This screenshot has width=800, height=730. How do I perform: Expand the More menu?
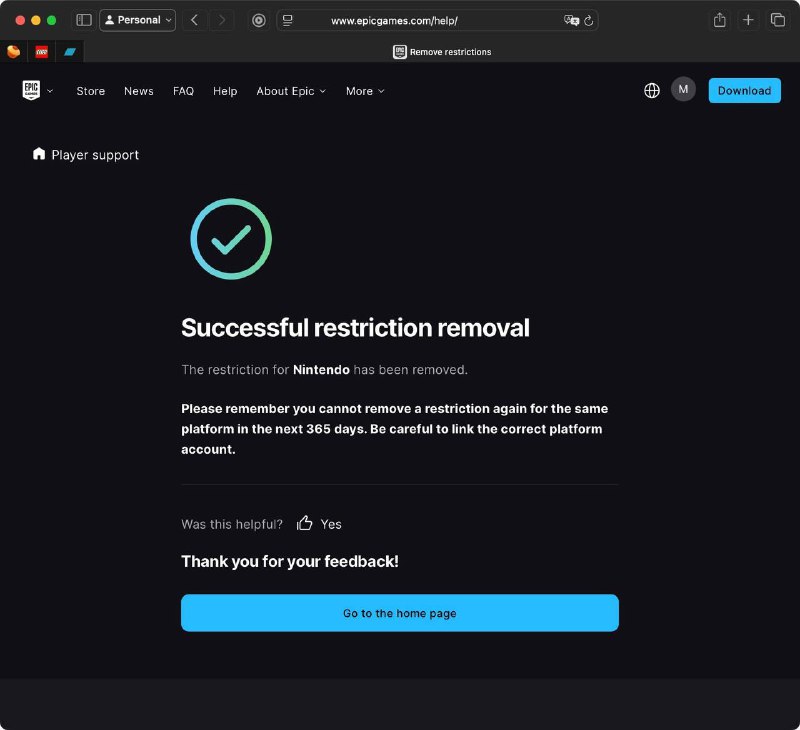[x=365, y=91]
